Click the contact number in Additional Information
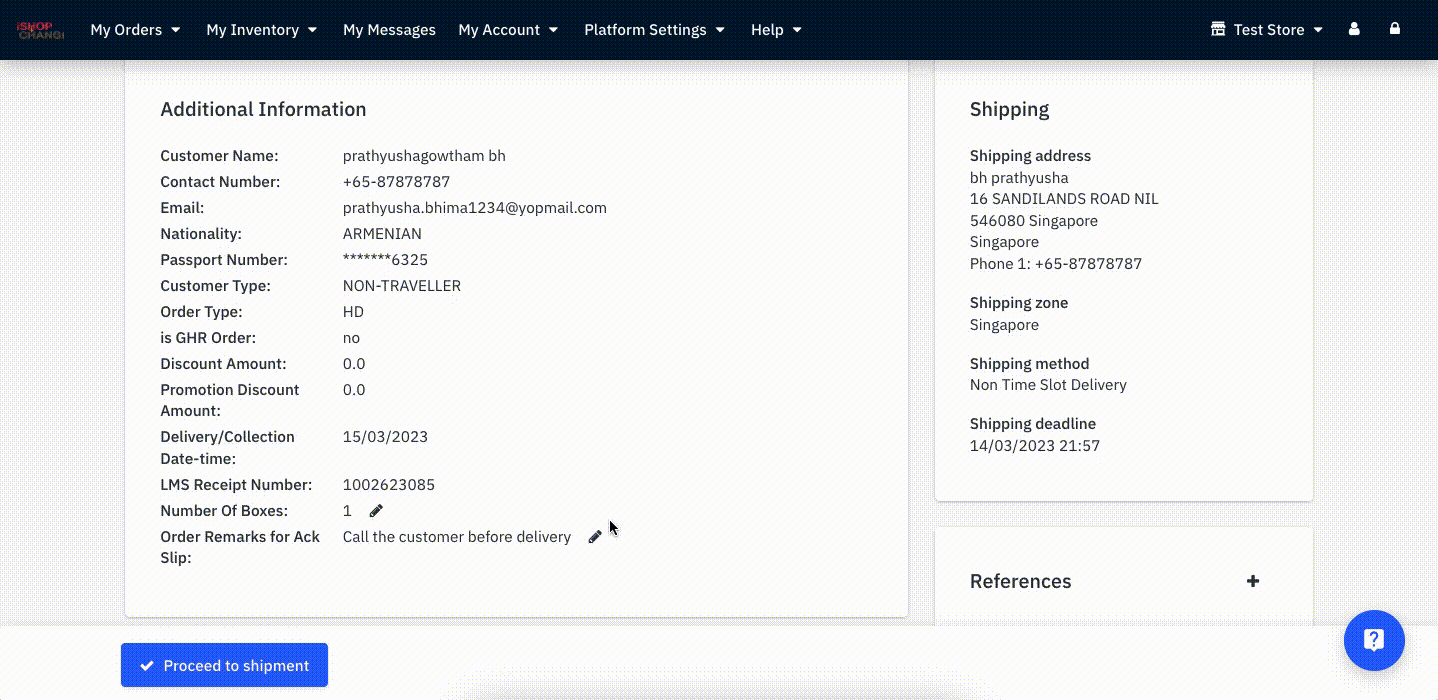1438x700 pixels. (396, 182)
